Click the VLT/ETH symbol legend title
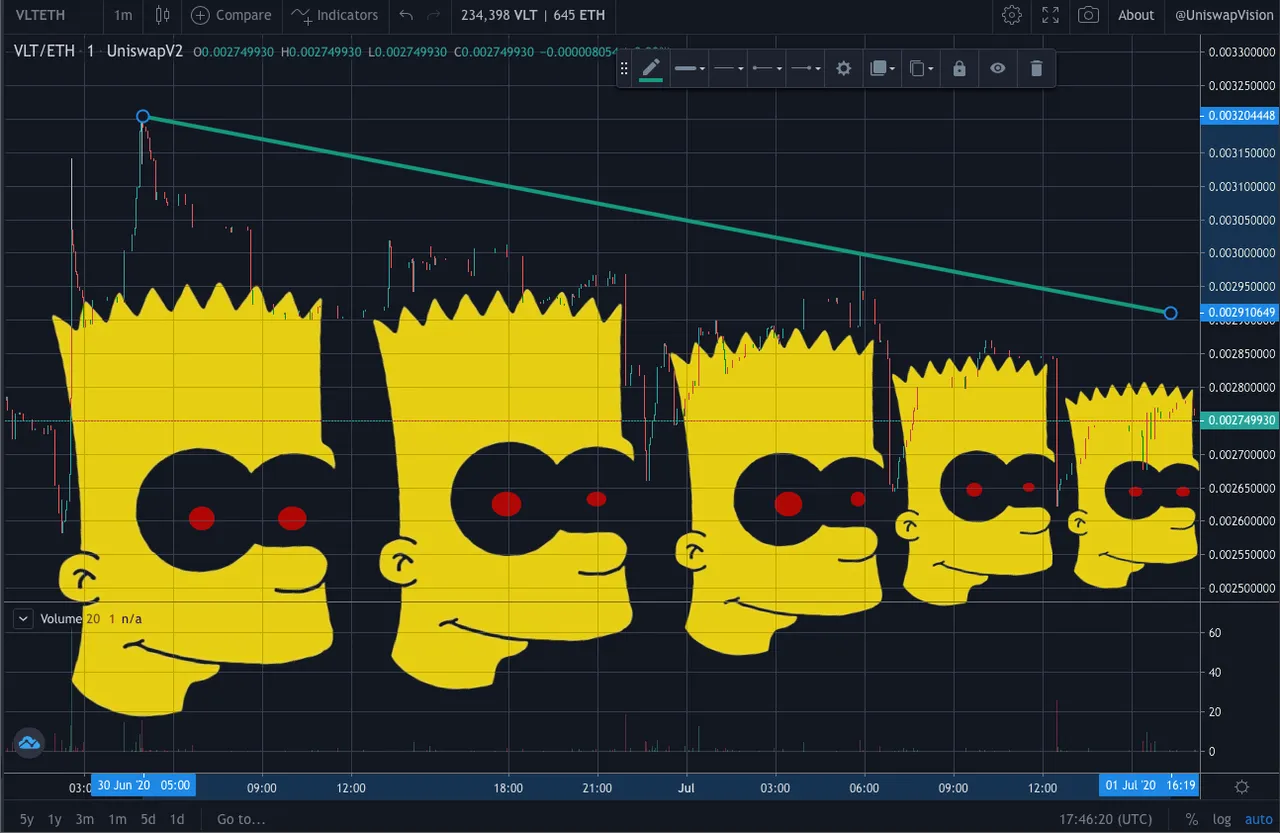 tap(44, 52)
